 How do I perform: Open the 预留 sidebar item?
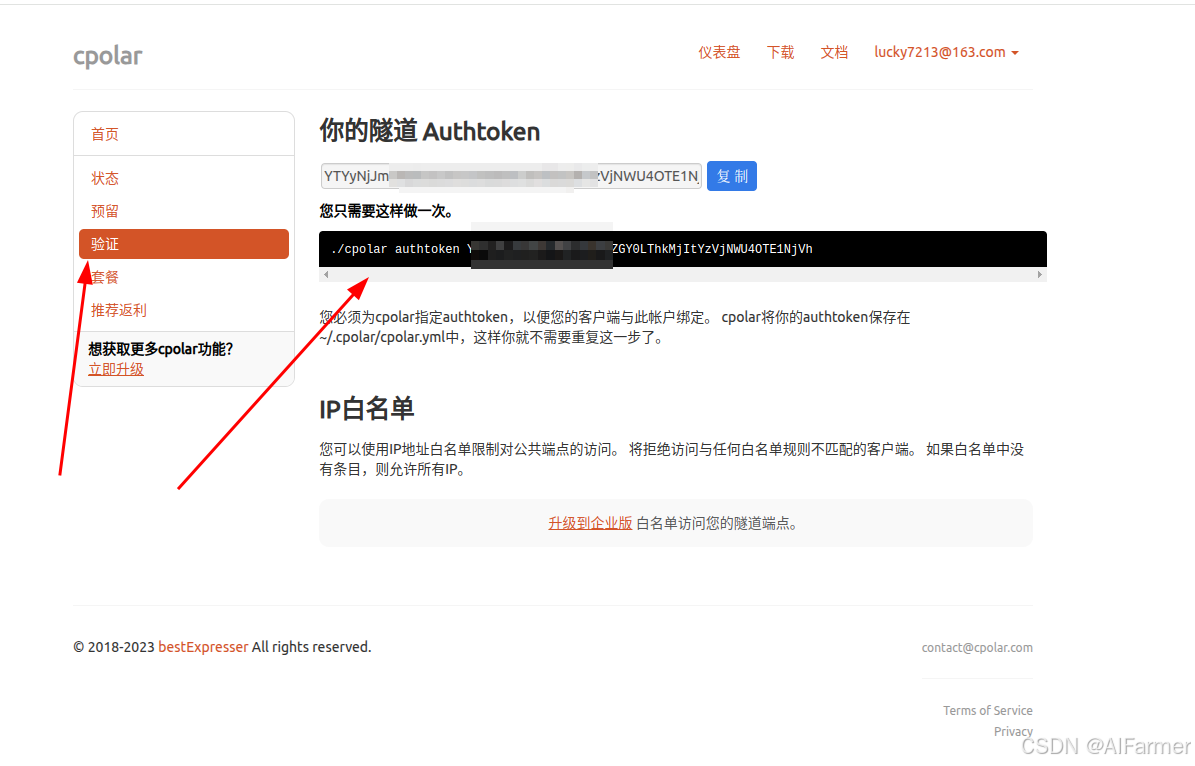(105, 211)
